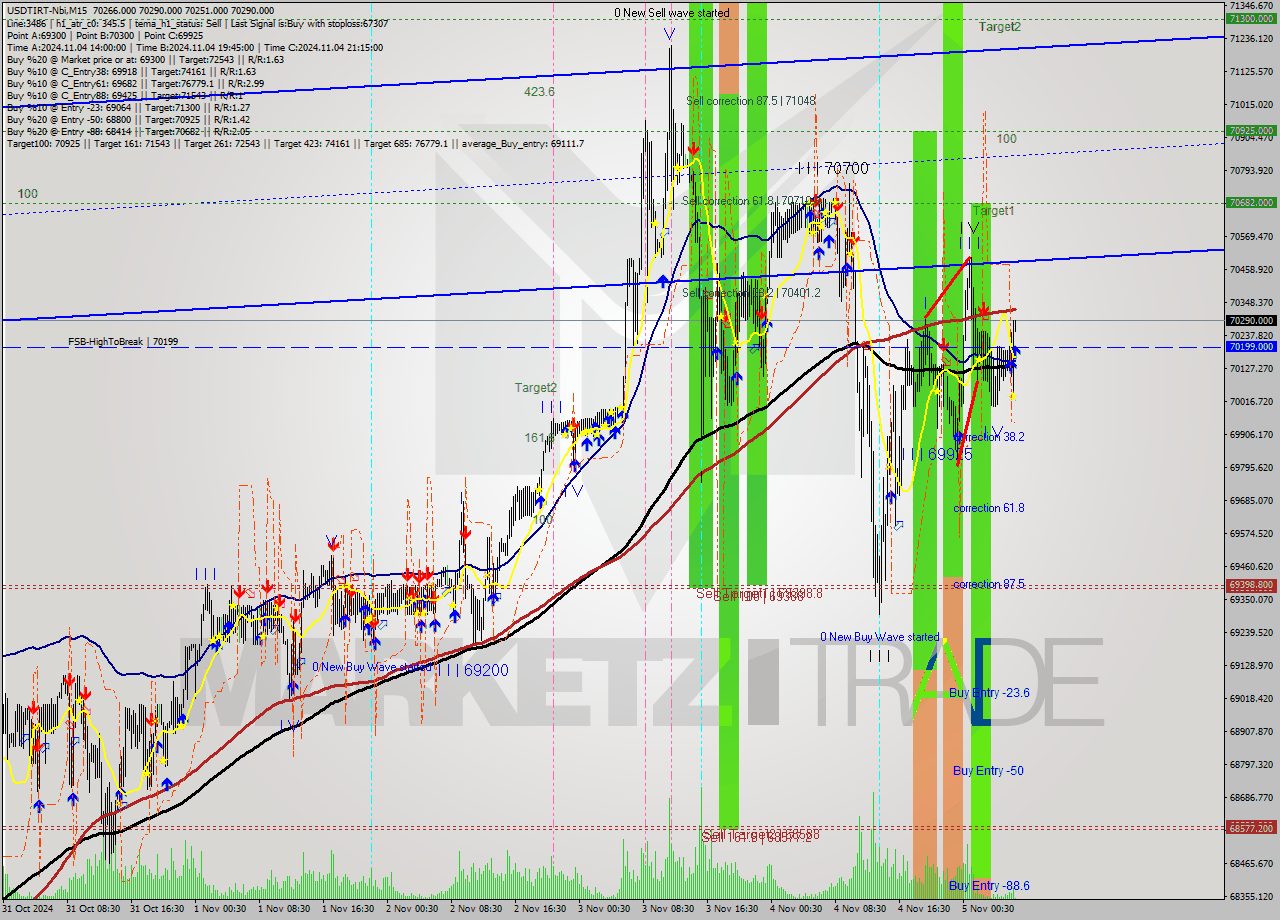Click the '2 Nov 16:30' time label
The image size is (1280, 920).
tap(540, 909)
